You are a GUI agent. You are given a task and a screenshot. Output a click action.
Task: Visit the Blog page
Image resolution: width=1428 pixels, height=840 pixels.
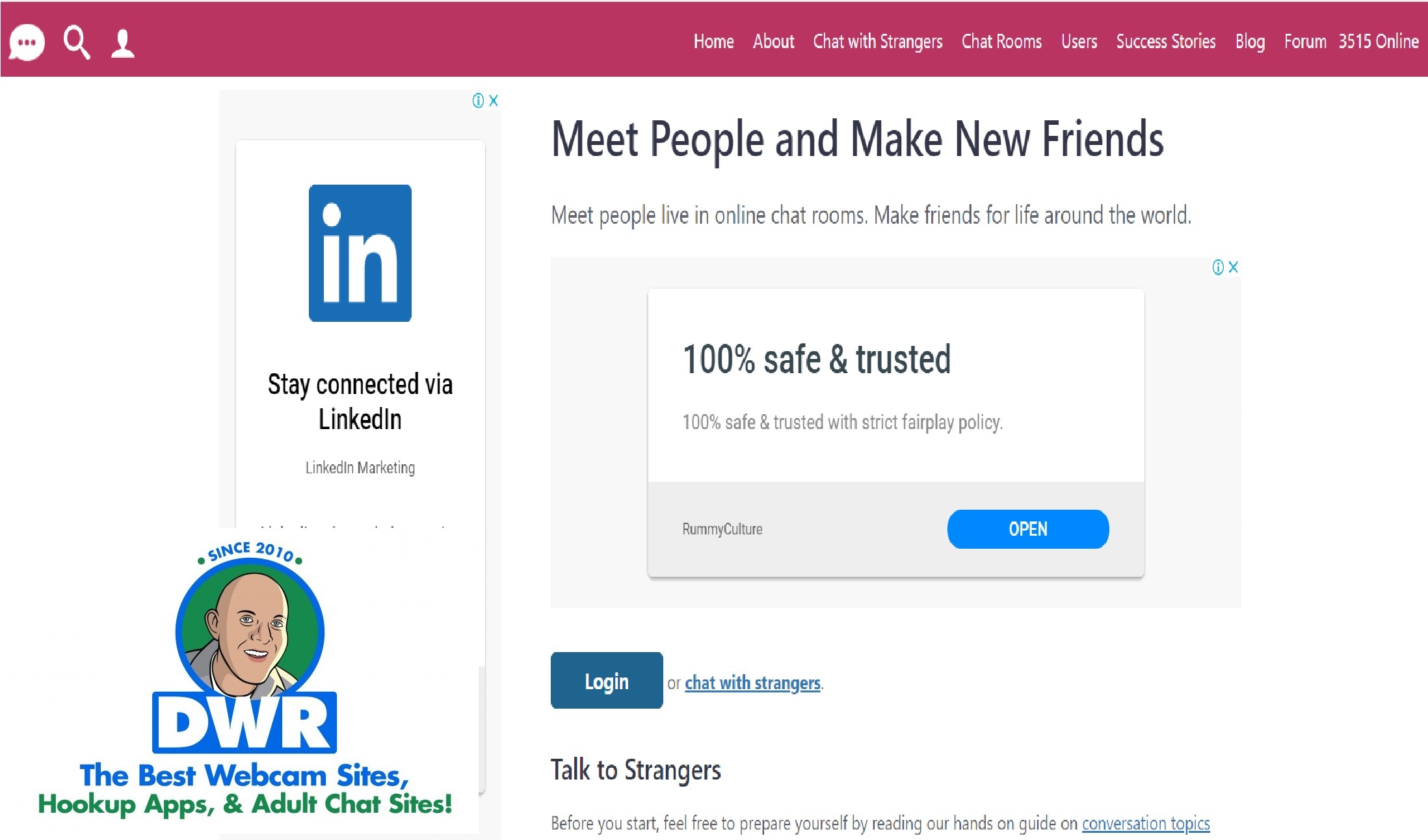tap(1250, 42)
